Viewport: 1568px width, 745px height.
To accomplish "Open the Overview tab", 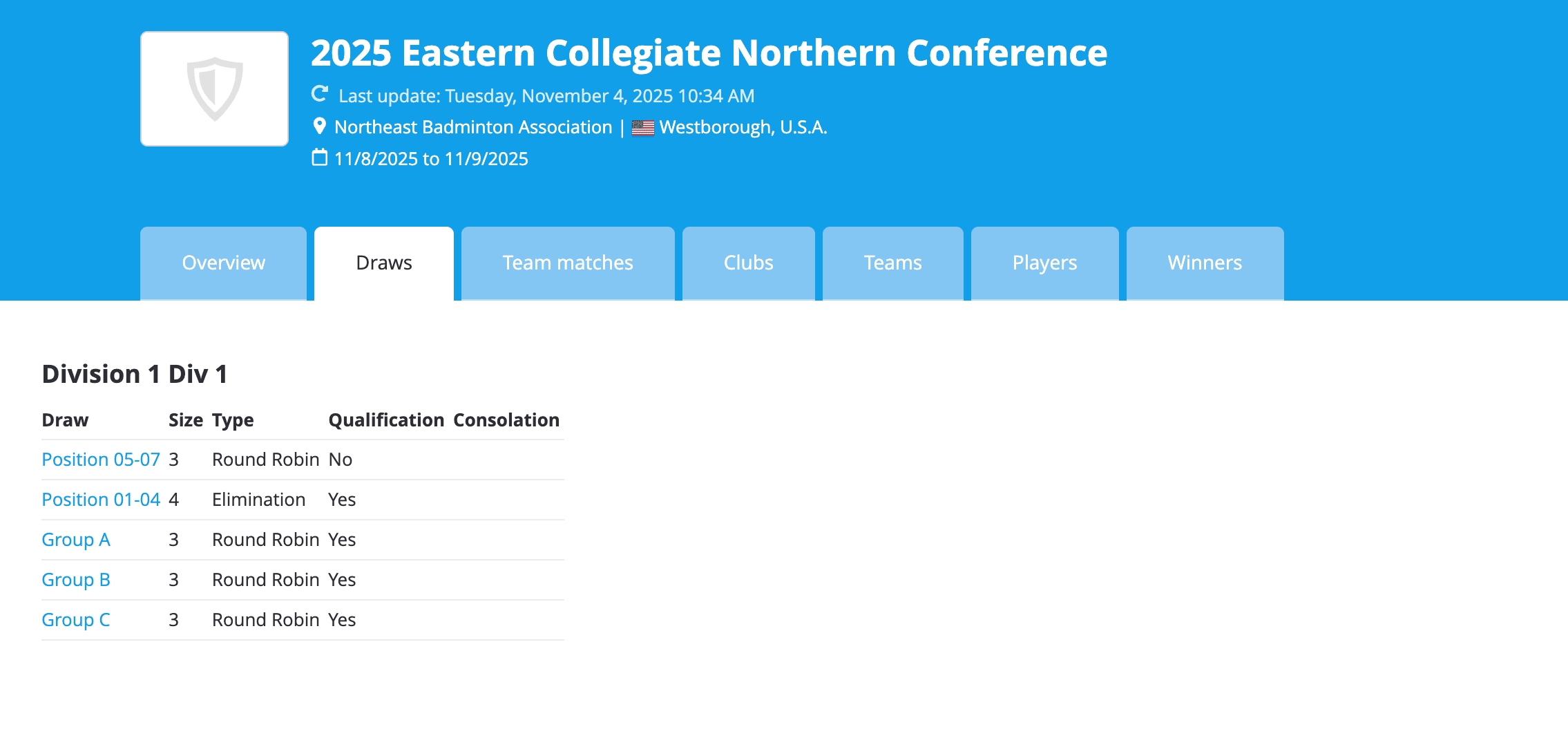I will tap(223, 263).
